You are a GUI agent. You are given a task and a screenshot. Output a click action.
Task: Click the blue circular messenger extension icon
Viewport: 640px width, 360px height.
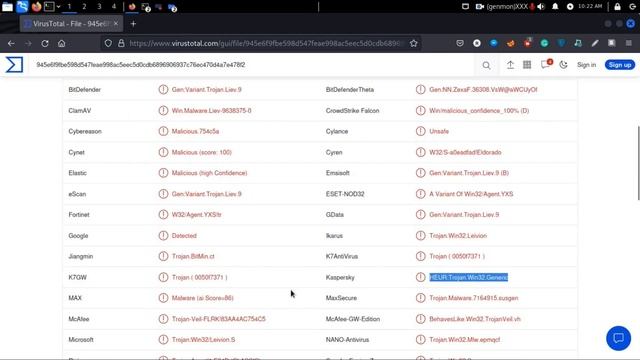(x=494, y=43)
